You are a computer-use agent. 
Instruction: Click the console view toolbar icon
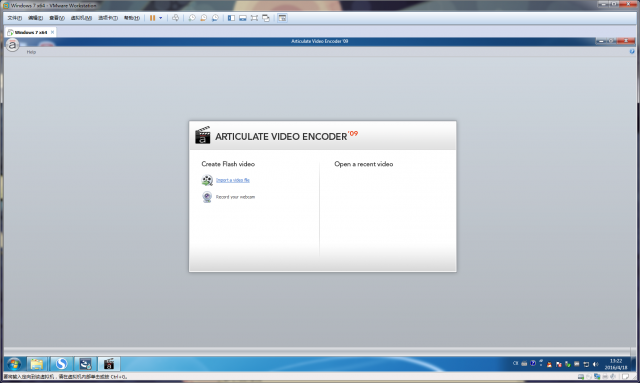282,18
